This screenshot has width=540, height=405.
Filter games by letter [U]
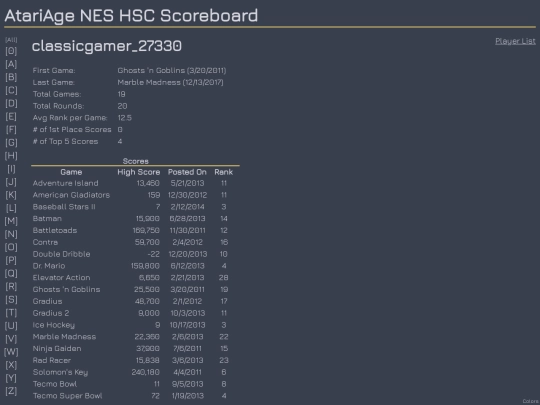[11, 326]
